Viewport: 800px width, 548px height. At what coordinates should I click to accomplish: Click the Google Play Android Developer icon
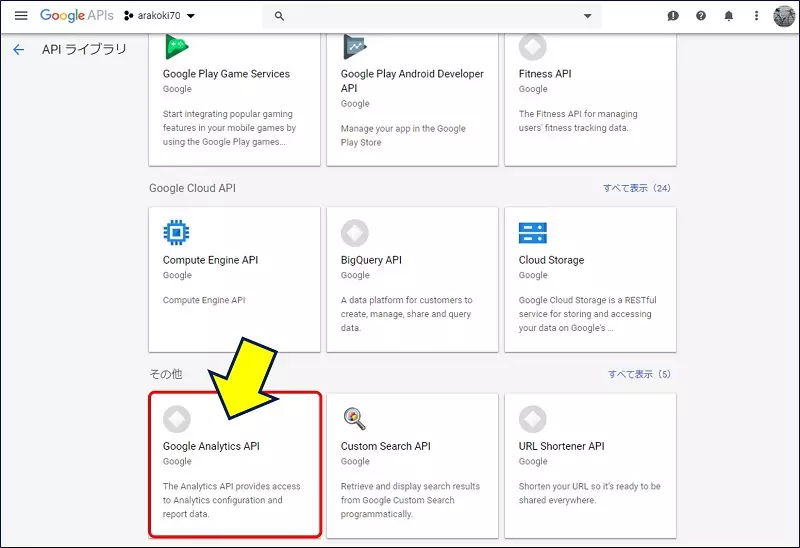tap(355, 47)
